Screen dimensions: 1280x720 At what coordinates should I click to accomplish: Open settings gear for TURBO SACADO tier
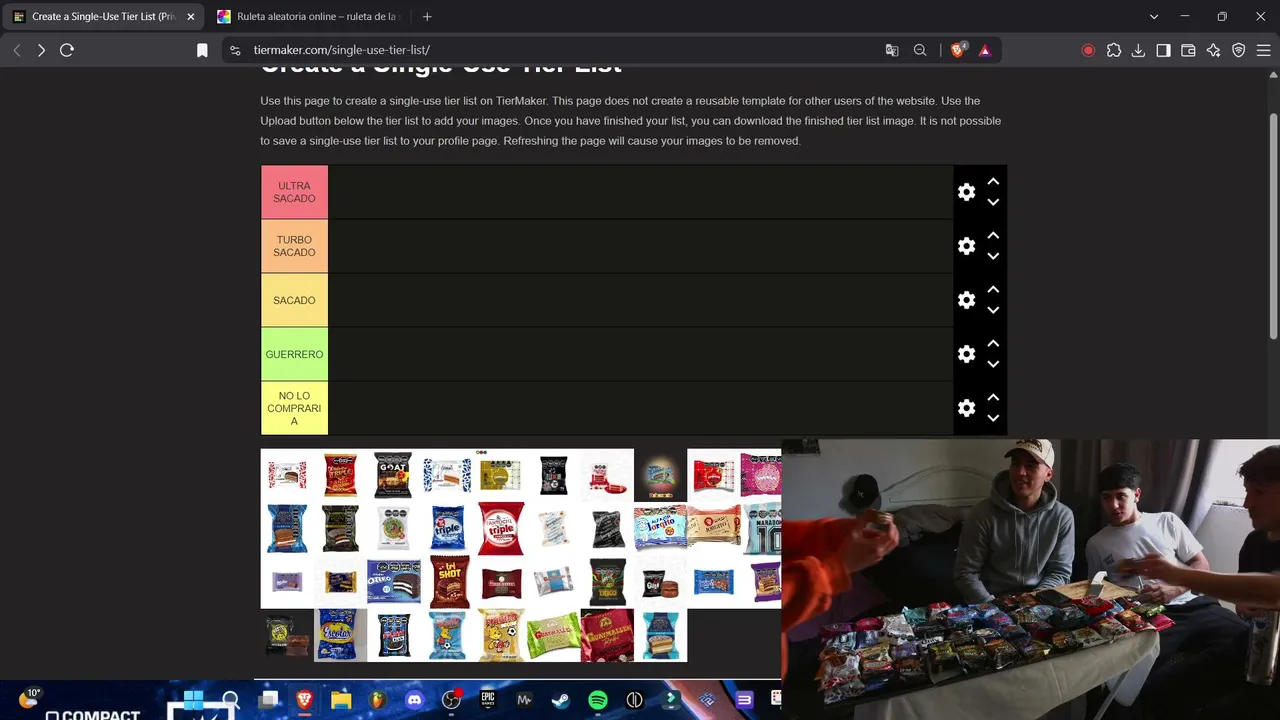[966, 246]
